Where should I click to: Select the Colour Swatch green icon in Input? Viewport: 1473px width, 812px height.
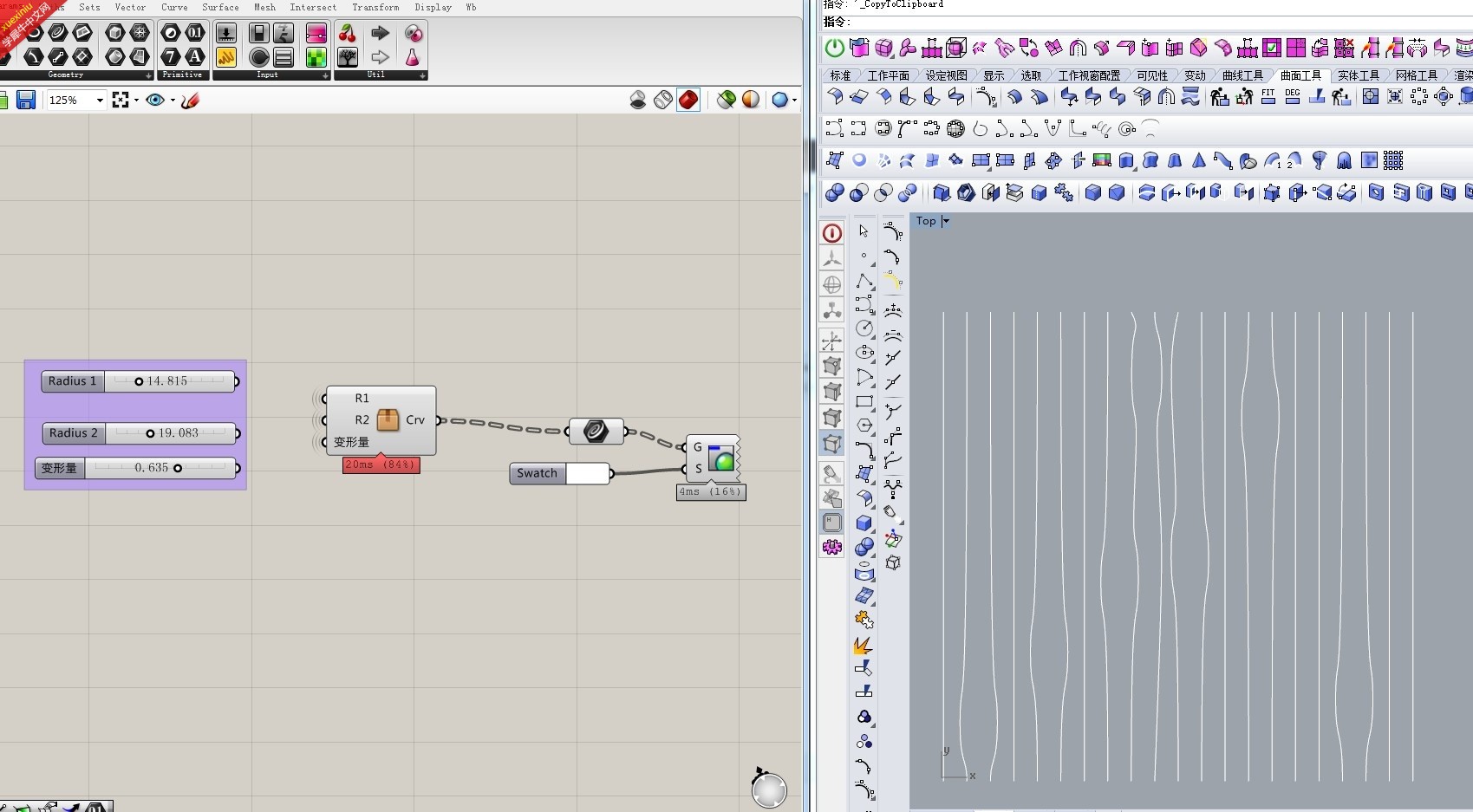click(x=316, y=57)
